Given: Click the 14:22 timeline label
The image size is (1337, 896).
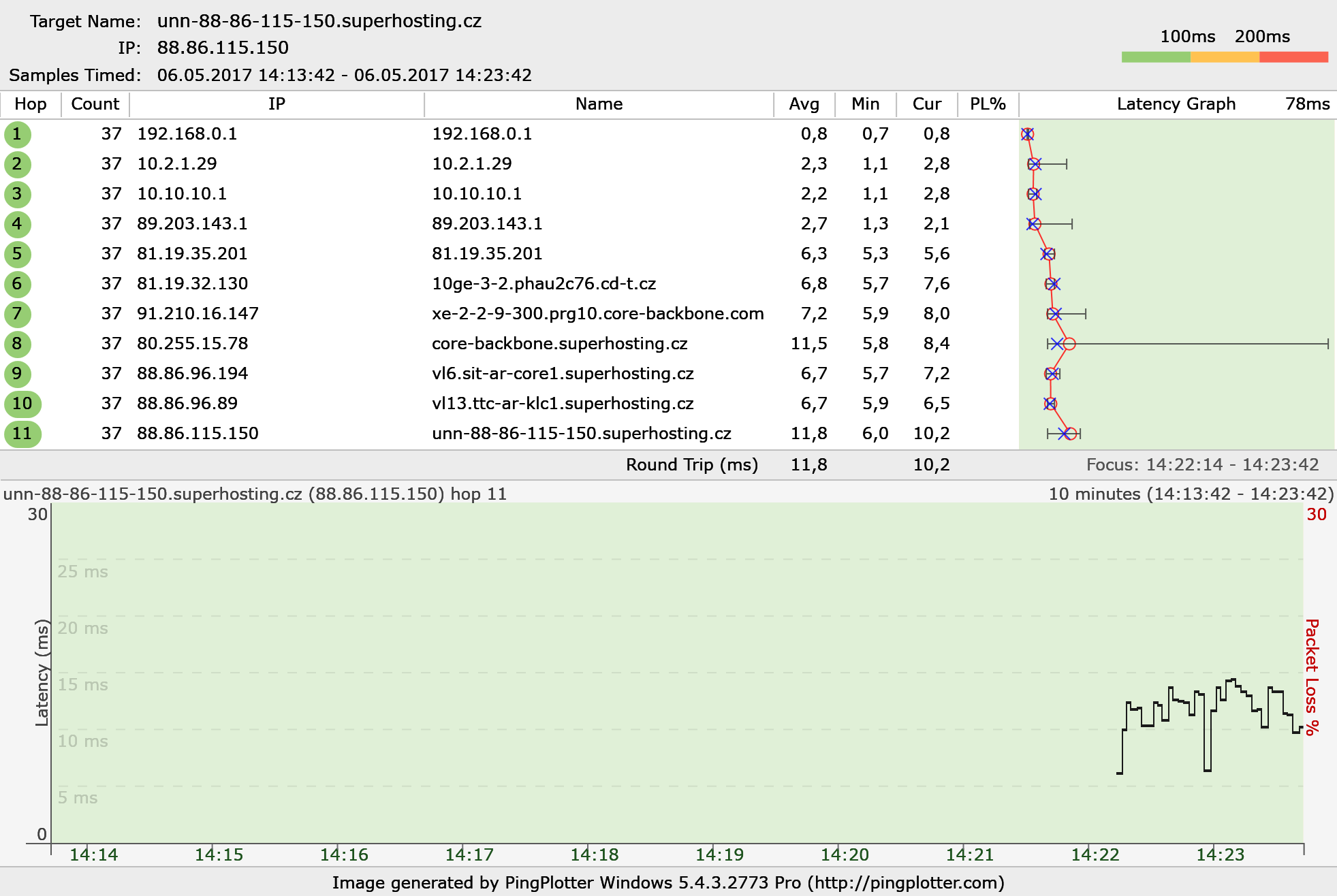Looking at the screenshot, I should pyautogui.click(x=1095, y=854).
